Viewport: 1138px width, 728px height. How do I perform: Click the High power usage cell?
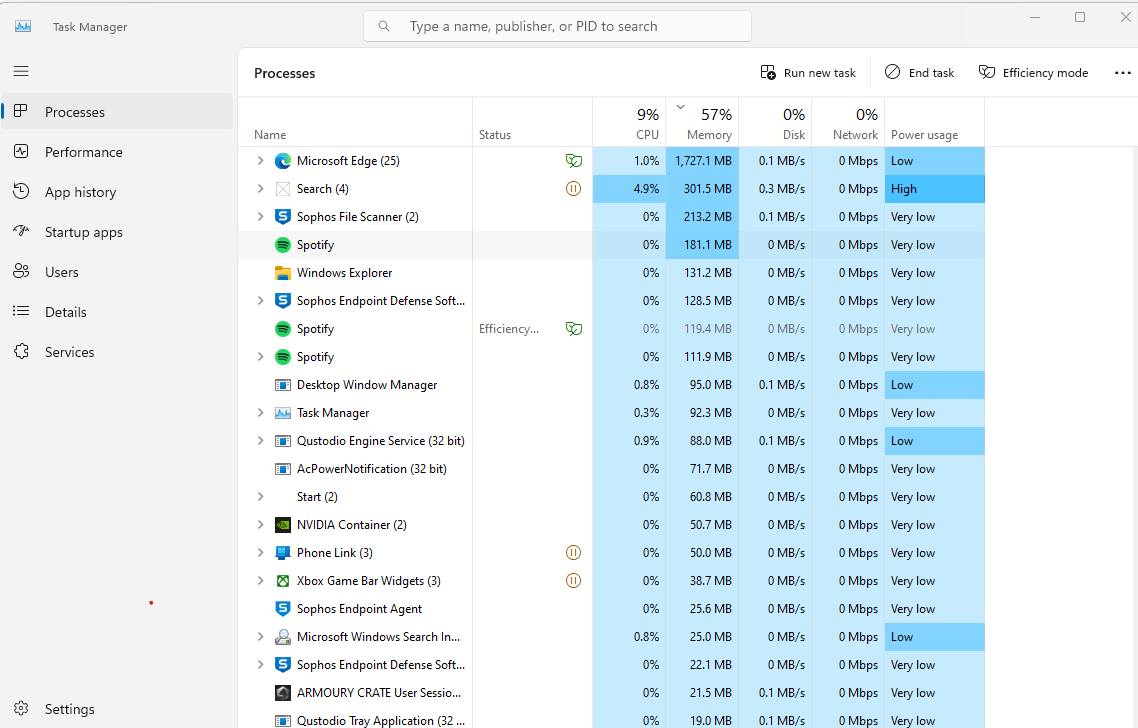935,189
